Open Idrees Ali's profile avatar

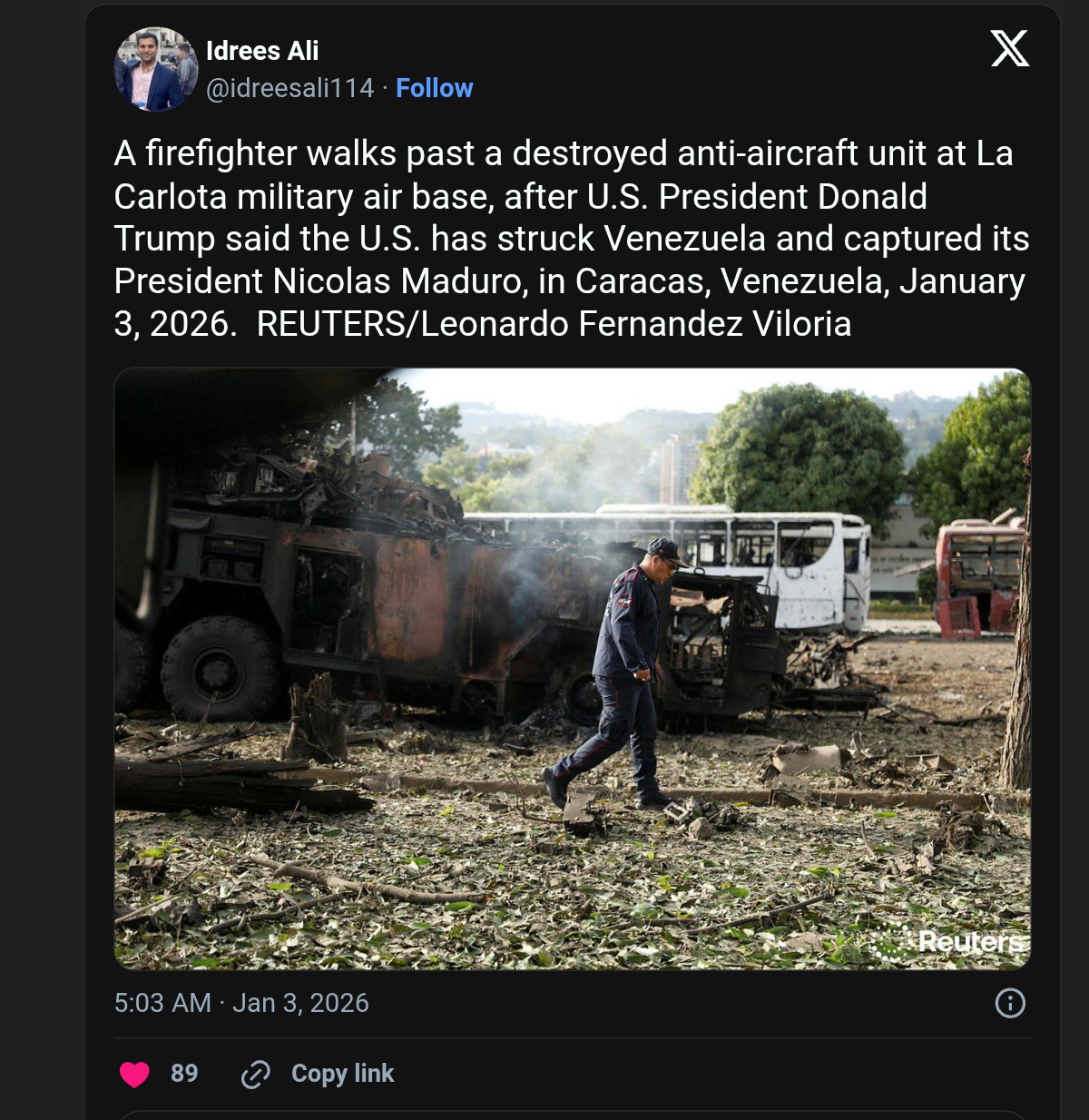155,69
